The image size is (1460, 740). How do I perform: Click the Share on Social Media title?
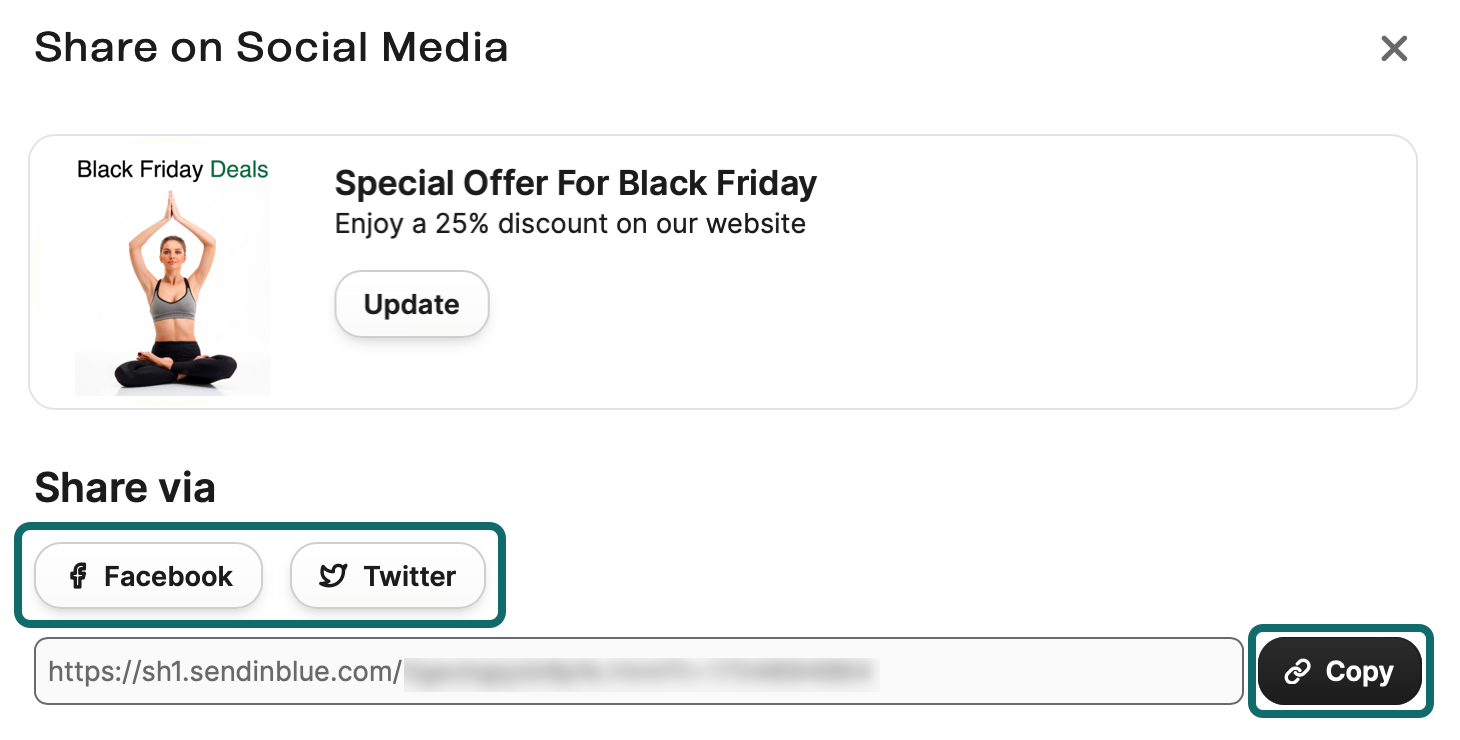pos(272,47)
